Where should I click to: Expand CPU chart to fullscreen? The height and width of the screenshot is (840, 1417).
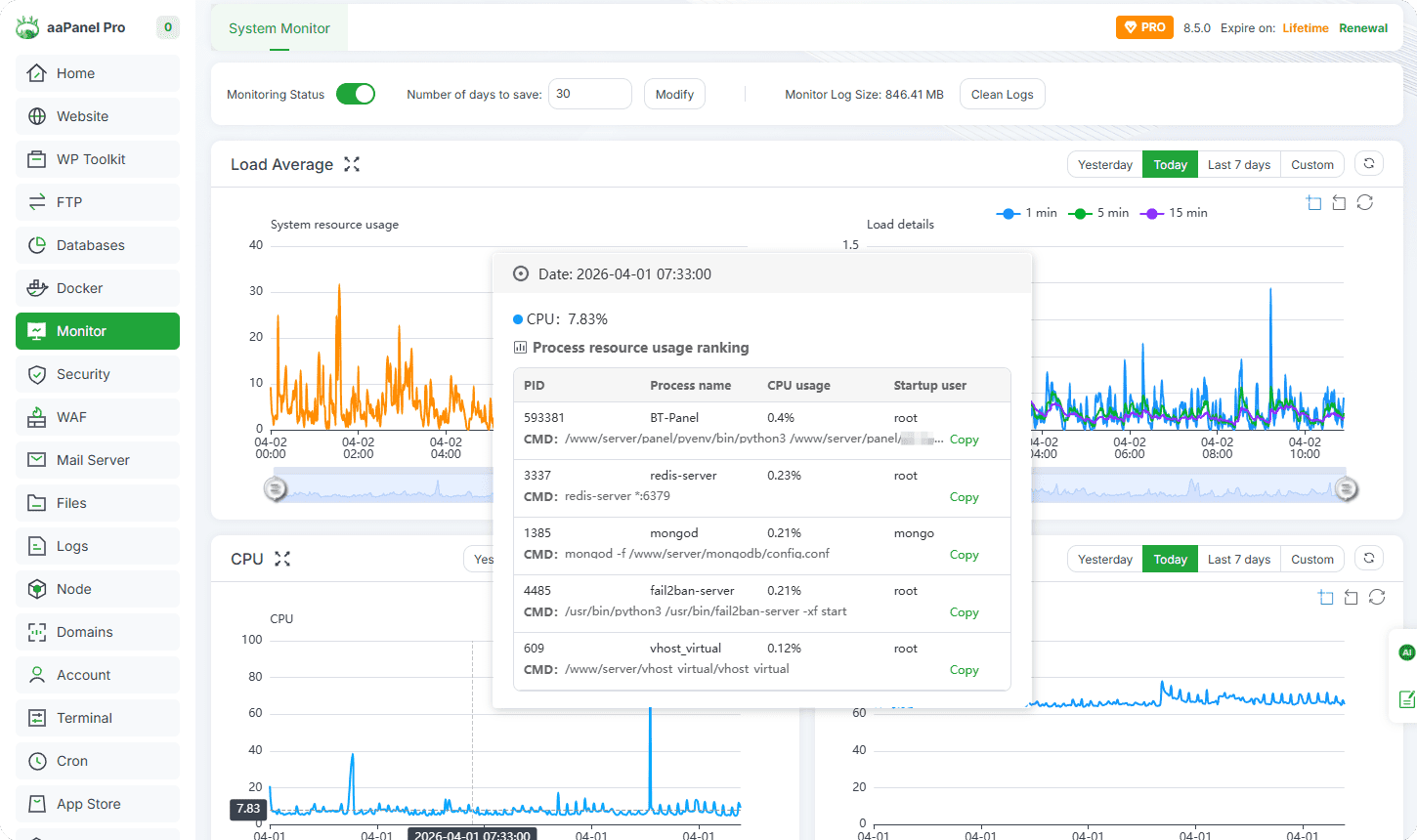(282, 559)
